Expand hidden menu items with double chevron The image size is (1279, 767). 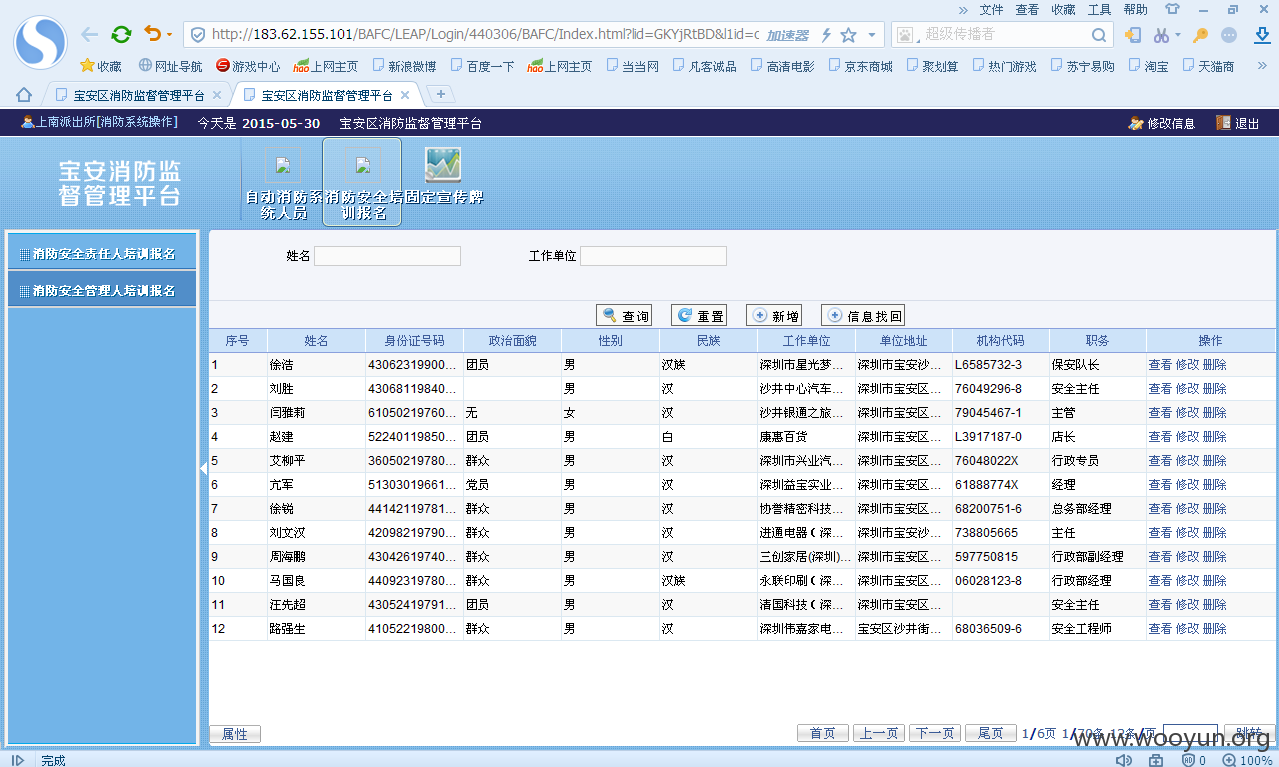[963, 10]
